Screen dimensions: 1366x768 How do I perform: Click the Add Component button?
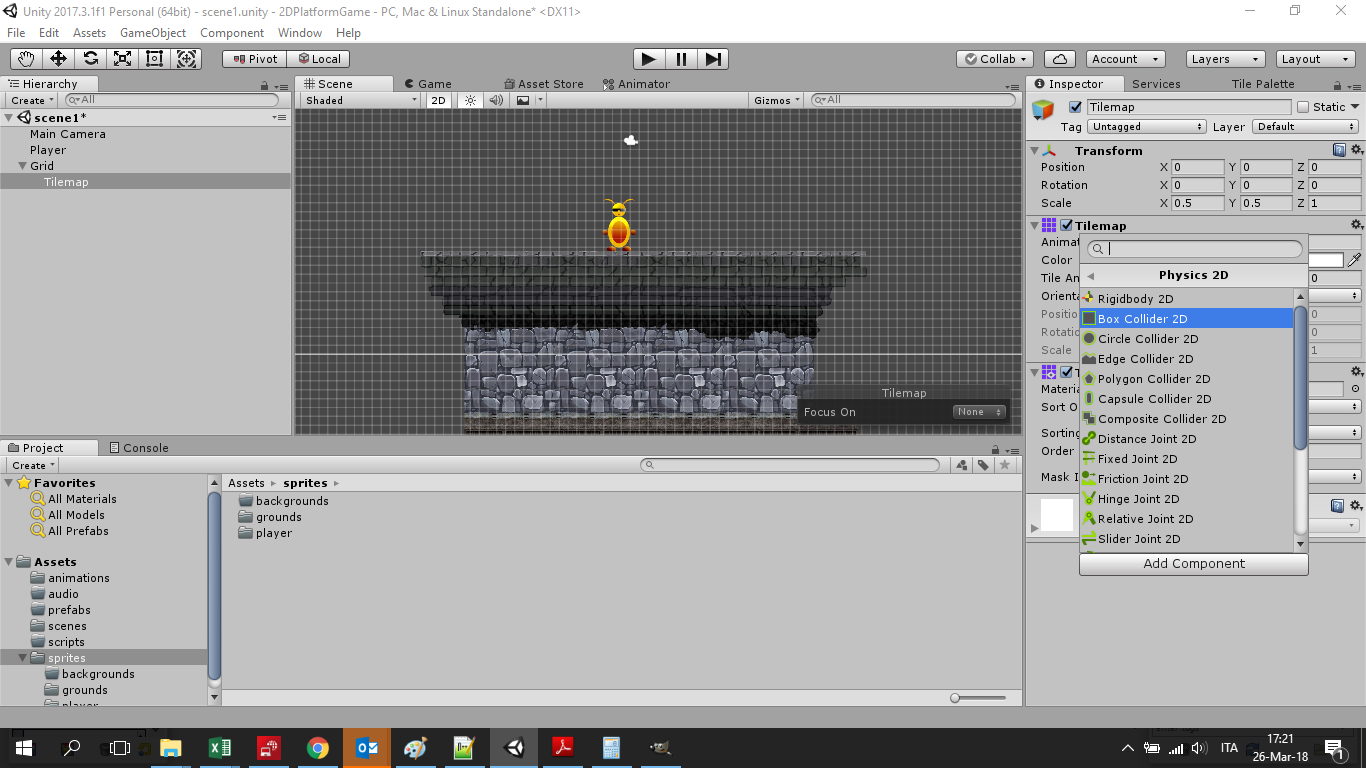1193,564
